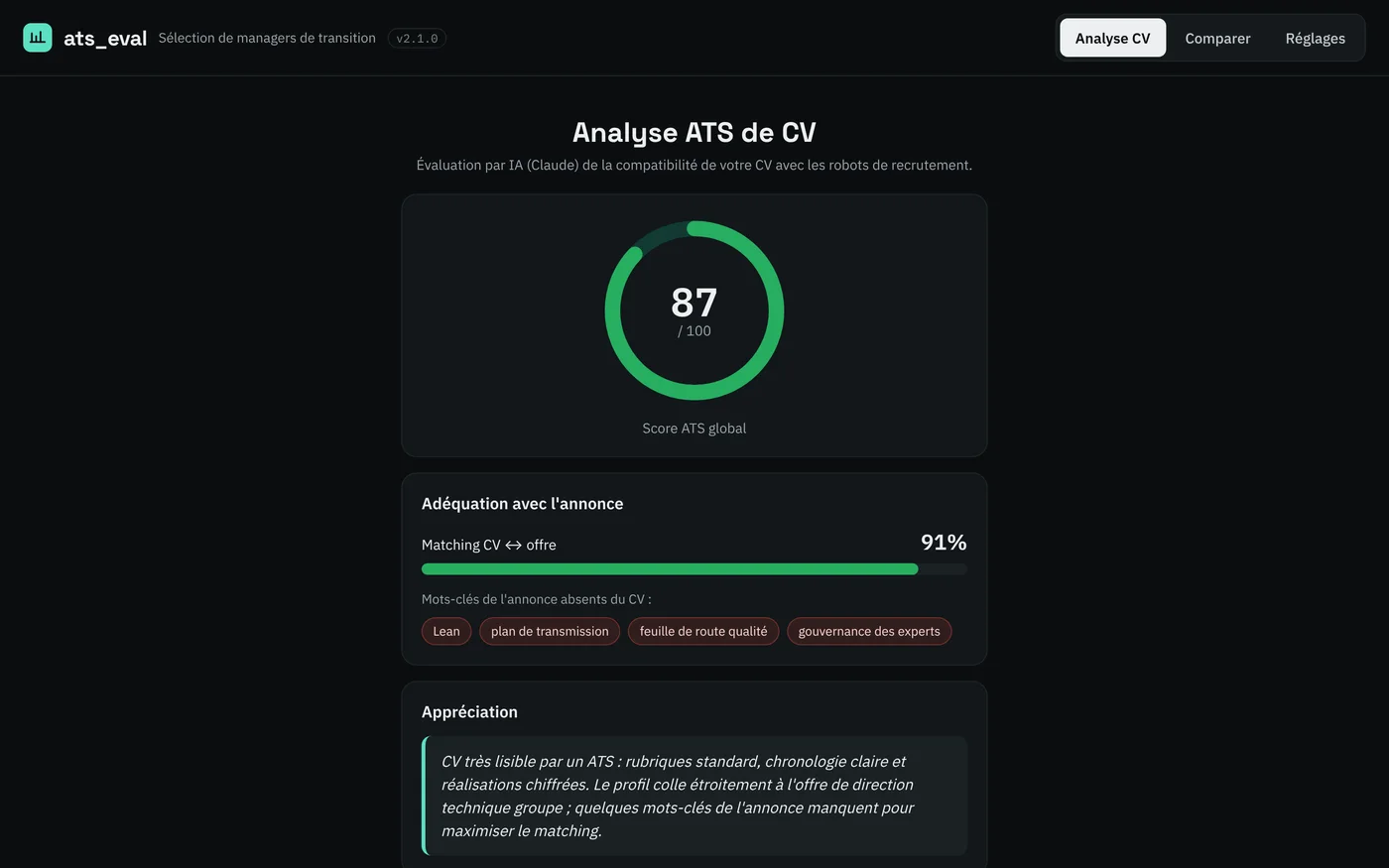Screen dimensions: 1389x868
Task: Click the v2.1.0 version badge
Action: (417, 39)
